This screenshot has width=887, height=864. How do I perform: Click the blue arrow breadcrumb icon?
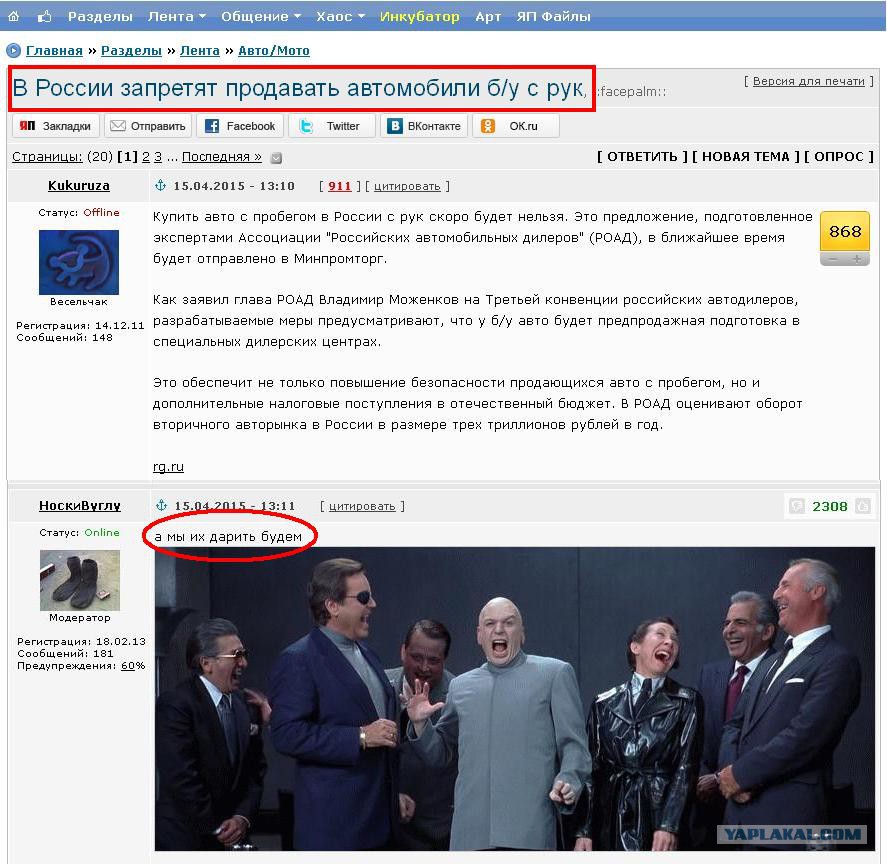[13, 50]
